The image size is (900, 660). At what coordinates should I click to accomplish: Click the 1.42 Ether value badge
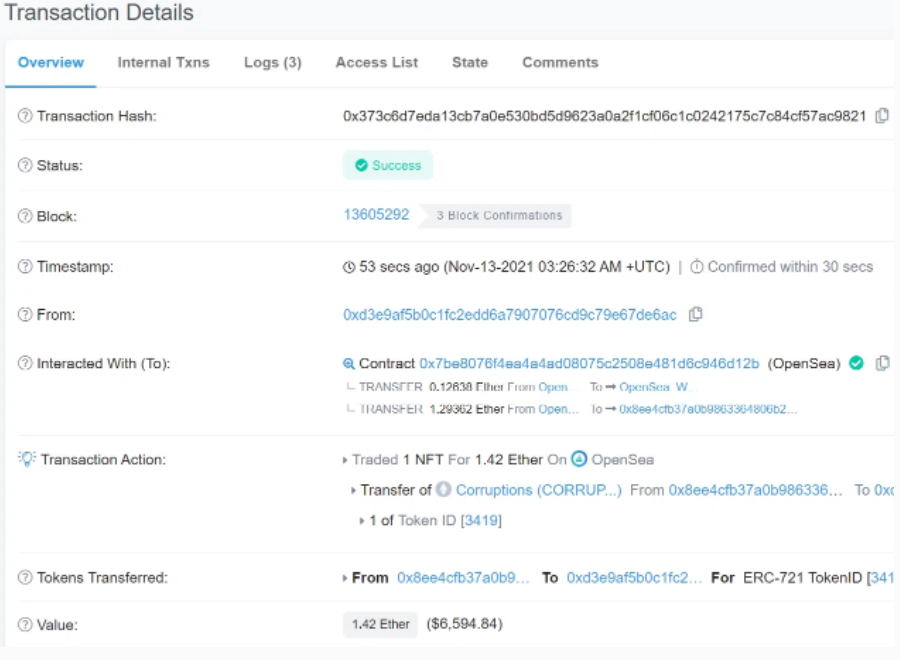coord(380,624)
